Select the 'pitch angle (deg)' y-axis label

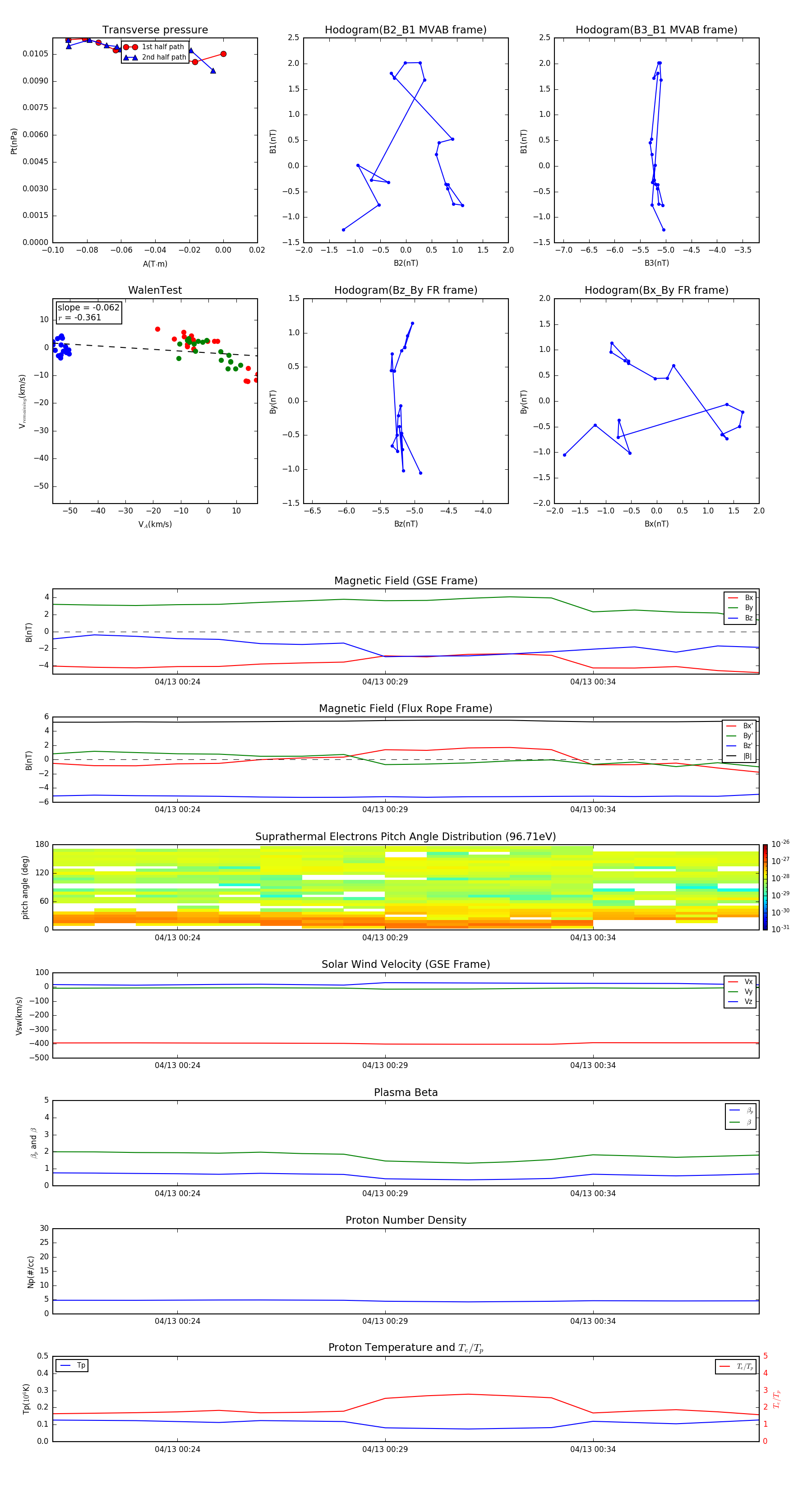25,887
